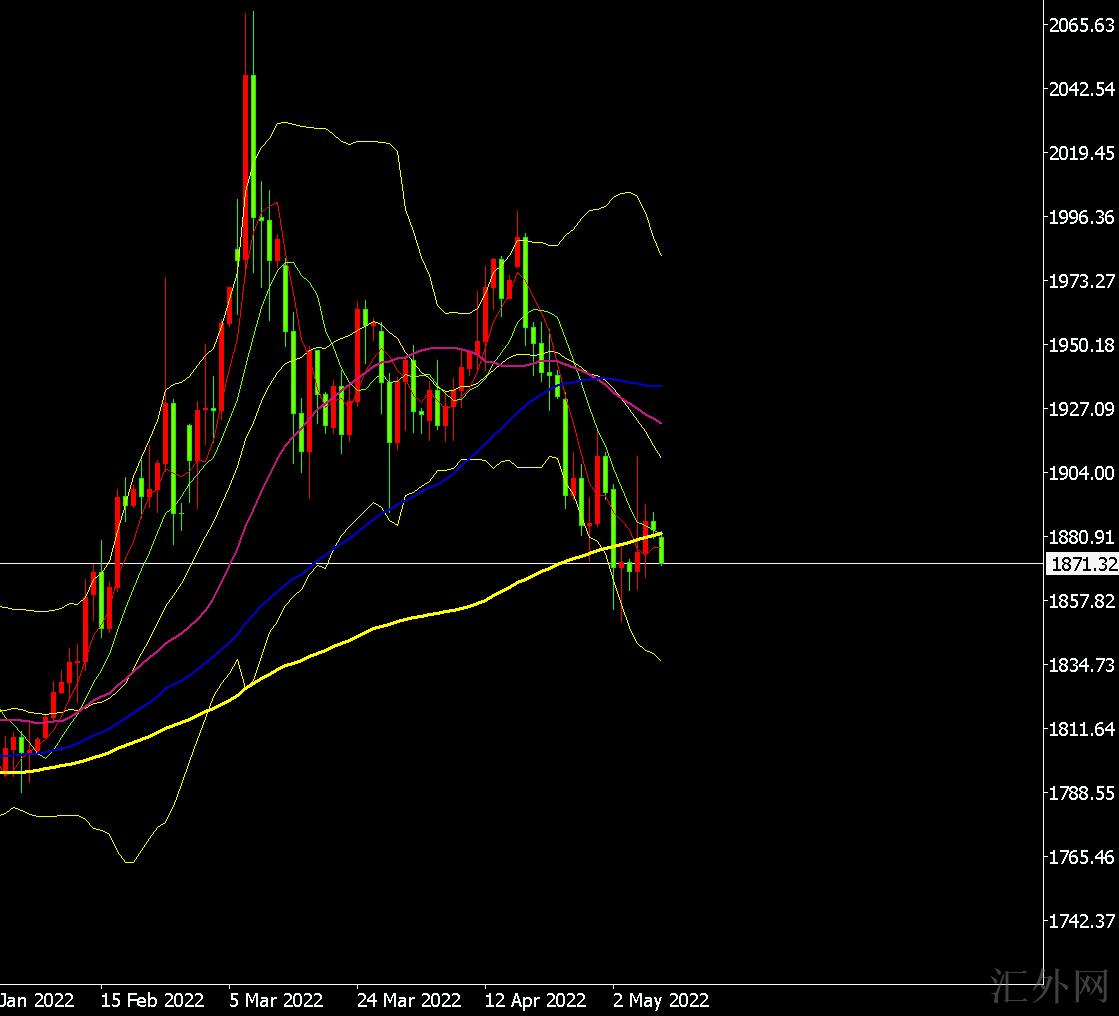The image size is (1119, 1016).
Task: Click the 1904.00 price scale label
Action: pos(1081,473)
